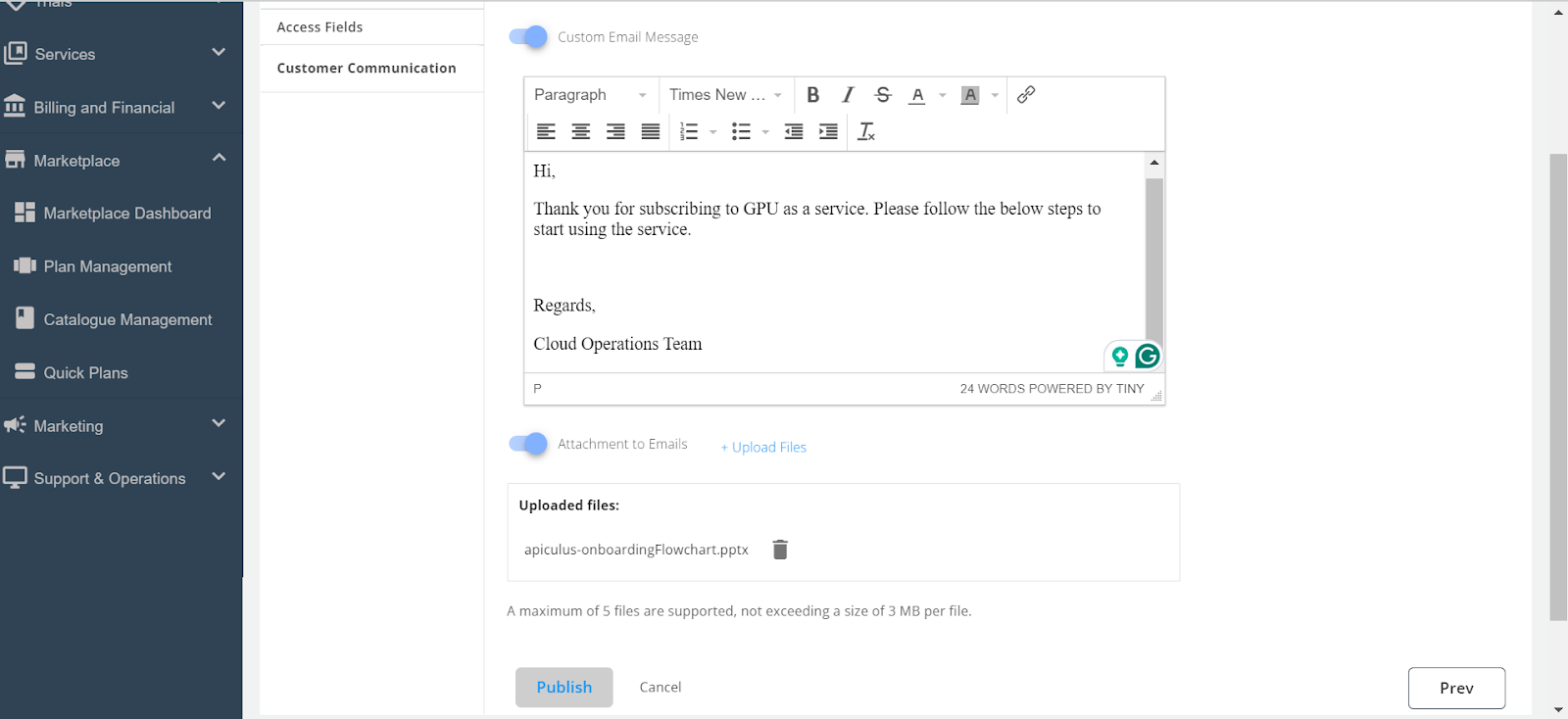This screenshot has height=719, width=1568.
Task: Click the Marketing megaphone icon
Action: [x=15, y=424]
